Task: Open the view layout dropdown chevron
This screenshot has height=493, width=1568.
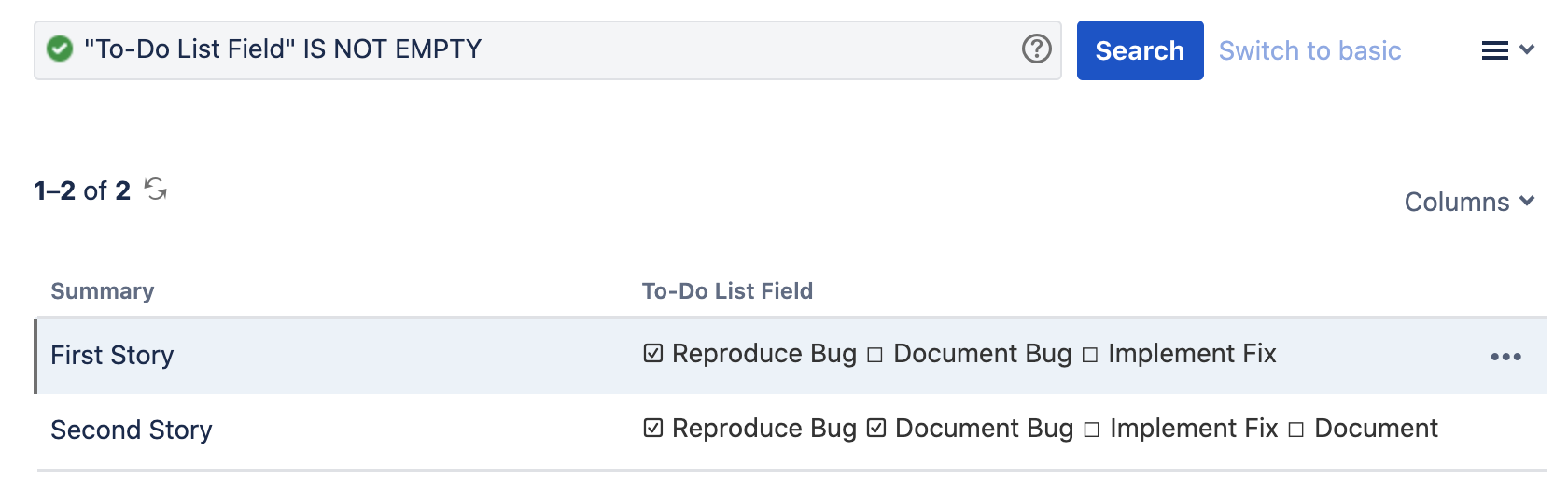Action: [1527, 49]
